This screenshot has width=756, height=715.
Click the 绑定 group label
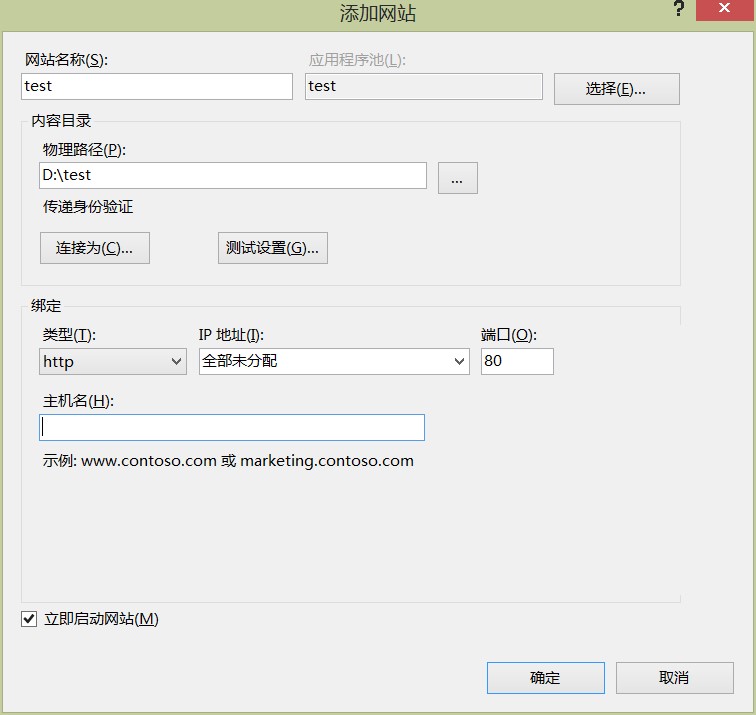coord(46,306)
